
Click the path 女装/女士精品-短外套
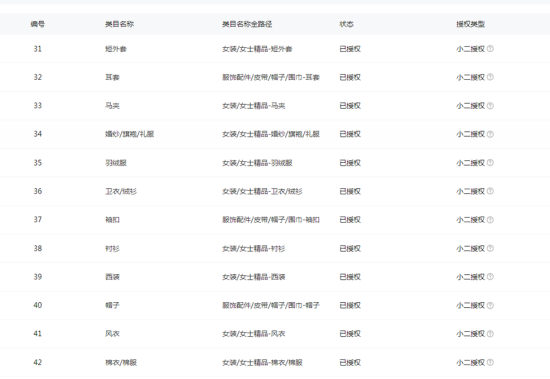point(257,49)
